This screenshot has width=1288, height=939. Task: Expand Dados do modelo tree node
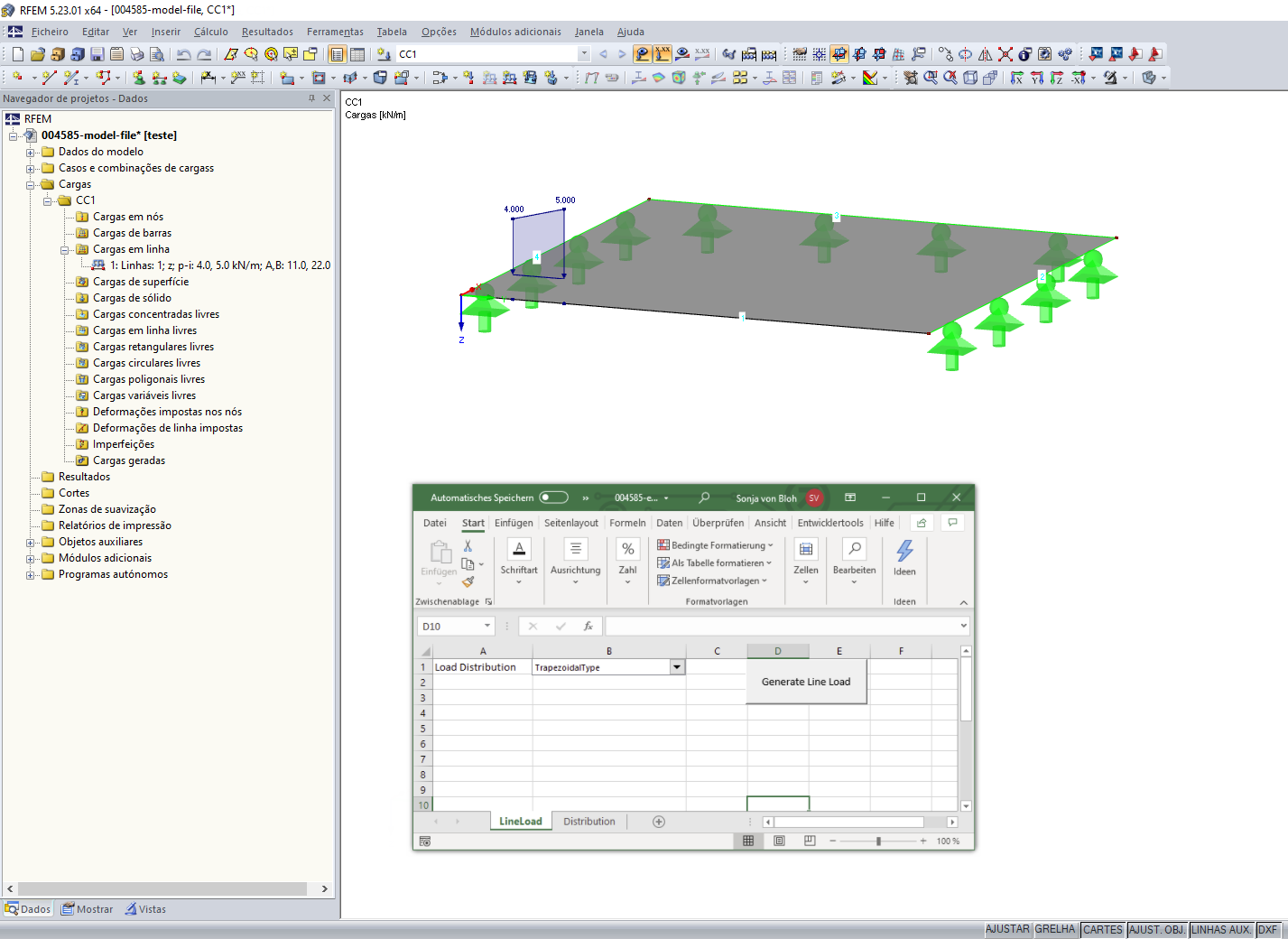(30, 152)
